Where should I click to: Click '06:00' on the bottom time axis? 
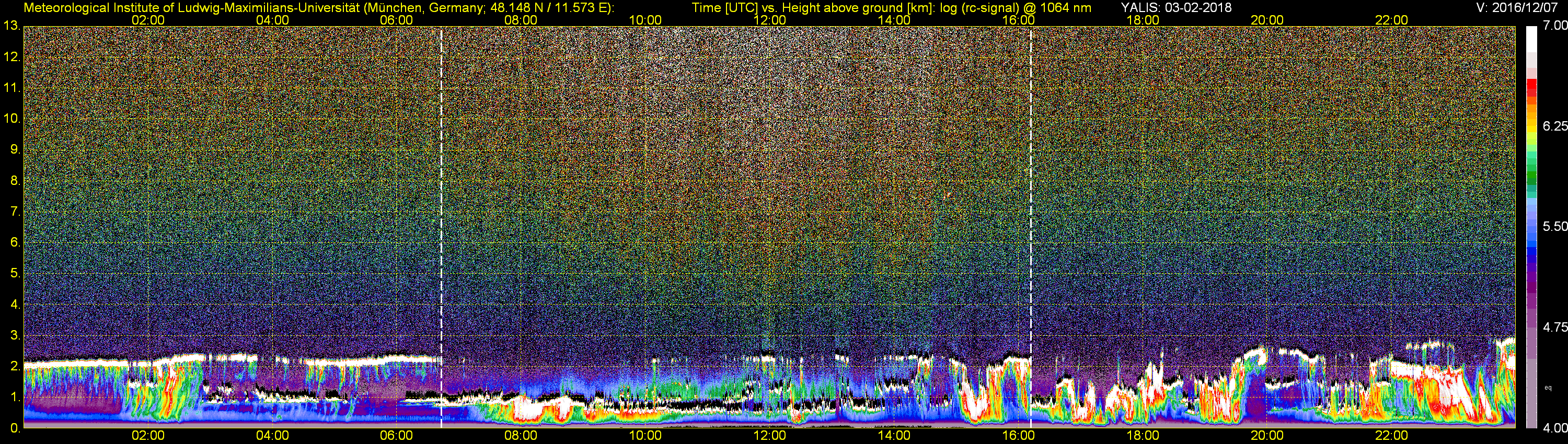pyautogui.click(x=396, y=436)
